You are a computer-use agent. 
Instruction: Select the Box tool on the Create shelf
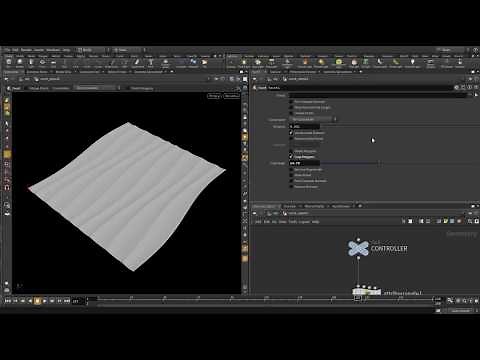(9, 62)
